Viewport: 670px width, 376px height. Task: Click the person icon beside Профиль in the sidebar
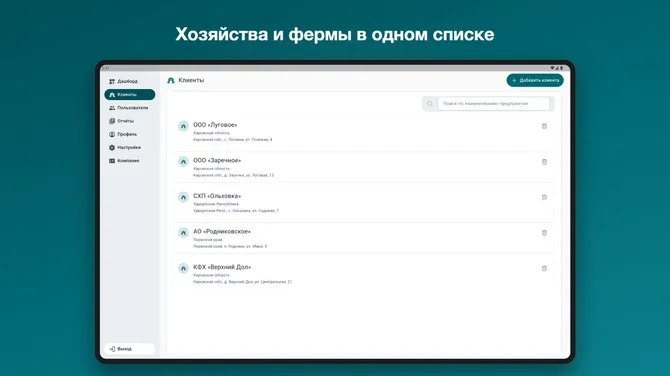pyautogui.click(x=112, y=134)
